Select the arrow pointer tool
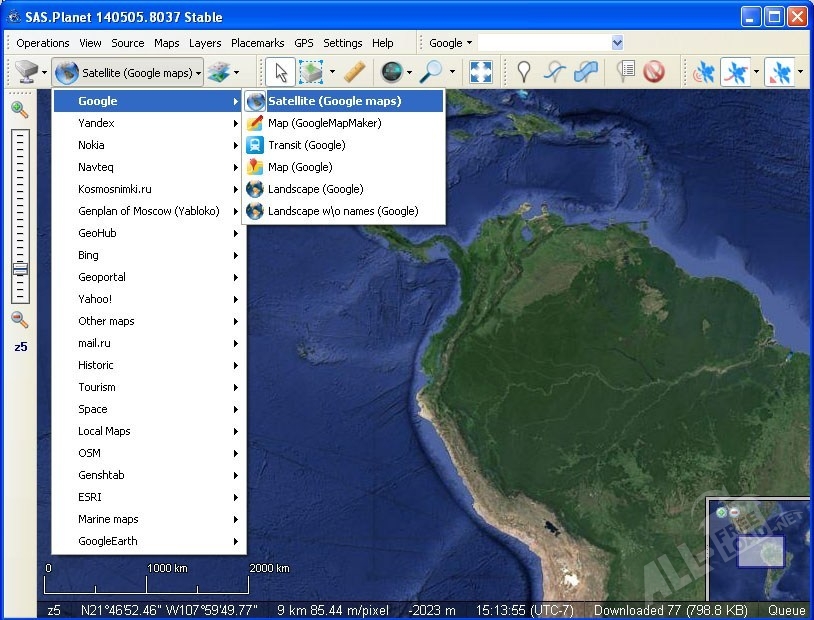The width and height of the screenshot is (814, 620). [x=281, y=72]
